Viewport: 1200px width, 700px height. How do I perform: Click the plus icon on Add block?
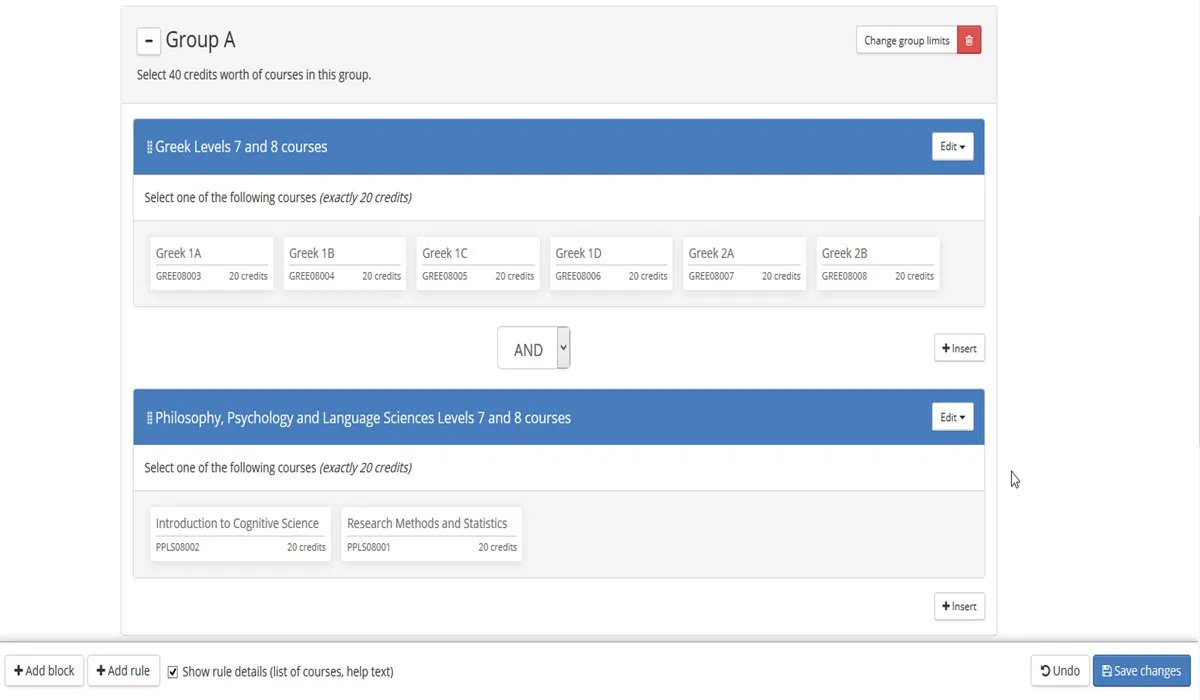[x=18, y=670]
